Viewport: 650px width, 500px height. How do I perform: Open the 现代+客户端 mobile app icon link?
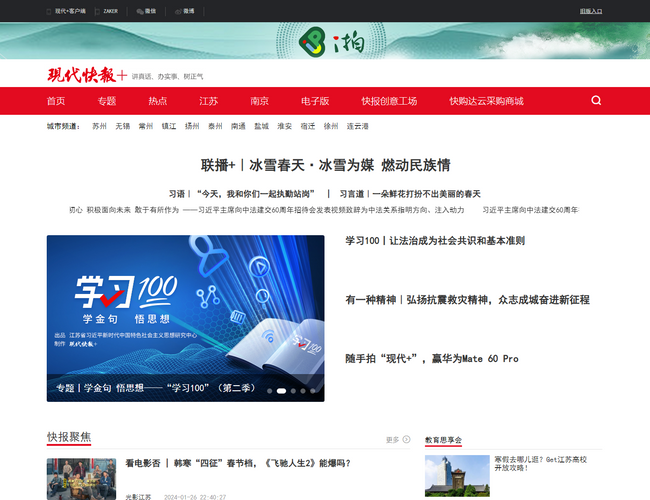[49, 11]
